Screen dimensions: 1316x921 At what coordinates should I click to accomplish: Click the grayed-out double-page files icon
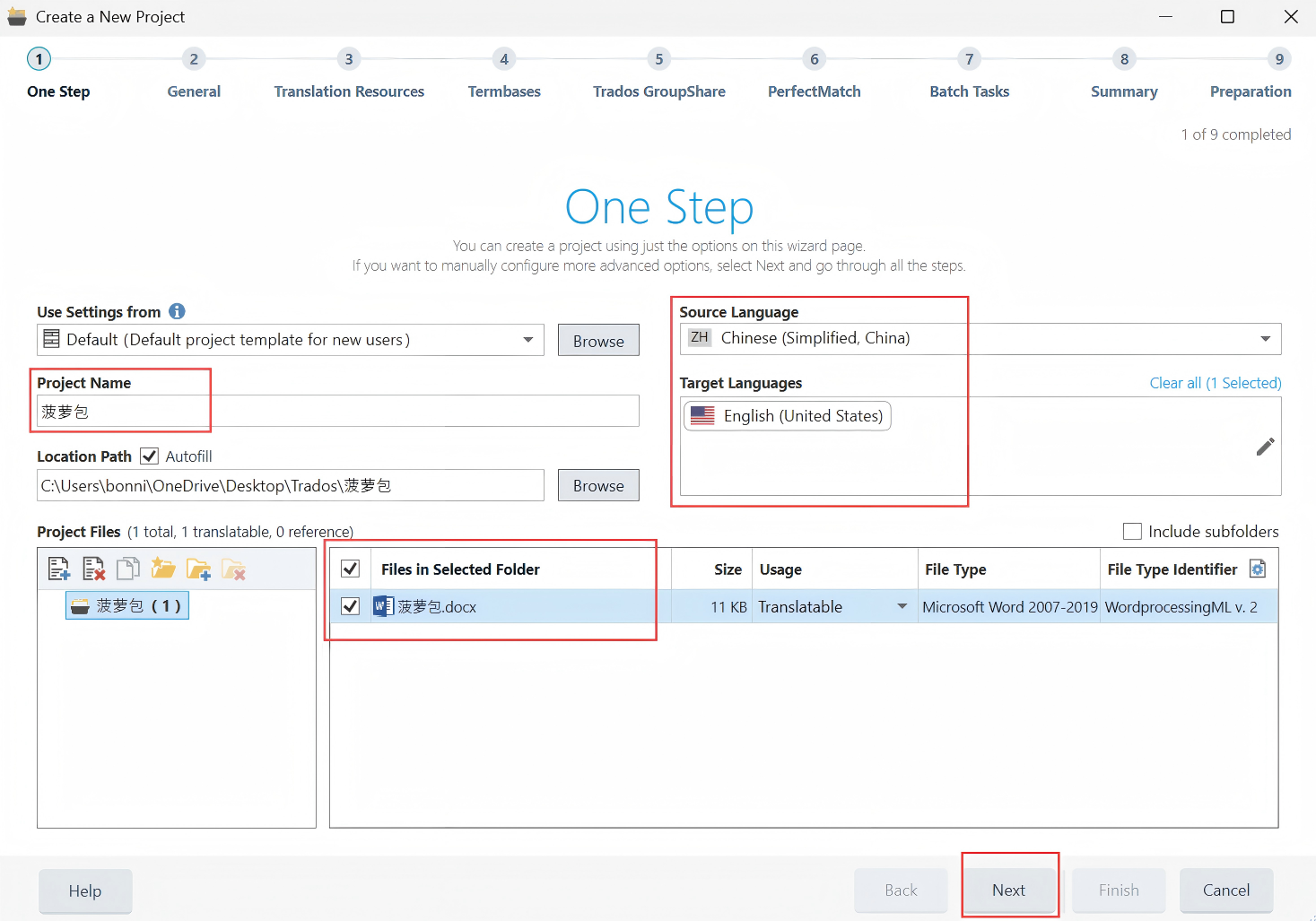[128, 569]
